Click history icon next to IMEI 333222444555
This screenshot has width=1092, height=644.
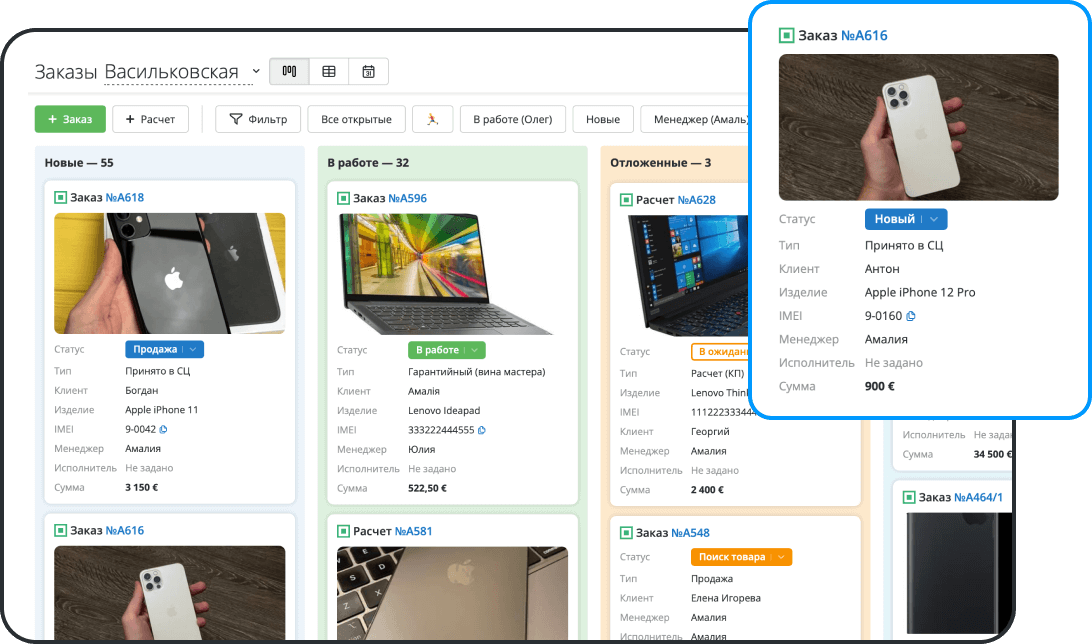click(x=481, y=430)
